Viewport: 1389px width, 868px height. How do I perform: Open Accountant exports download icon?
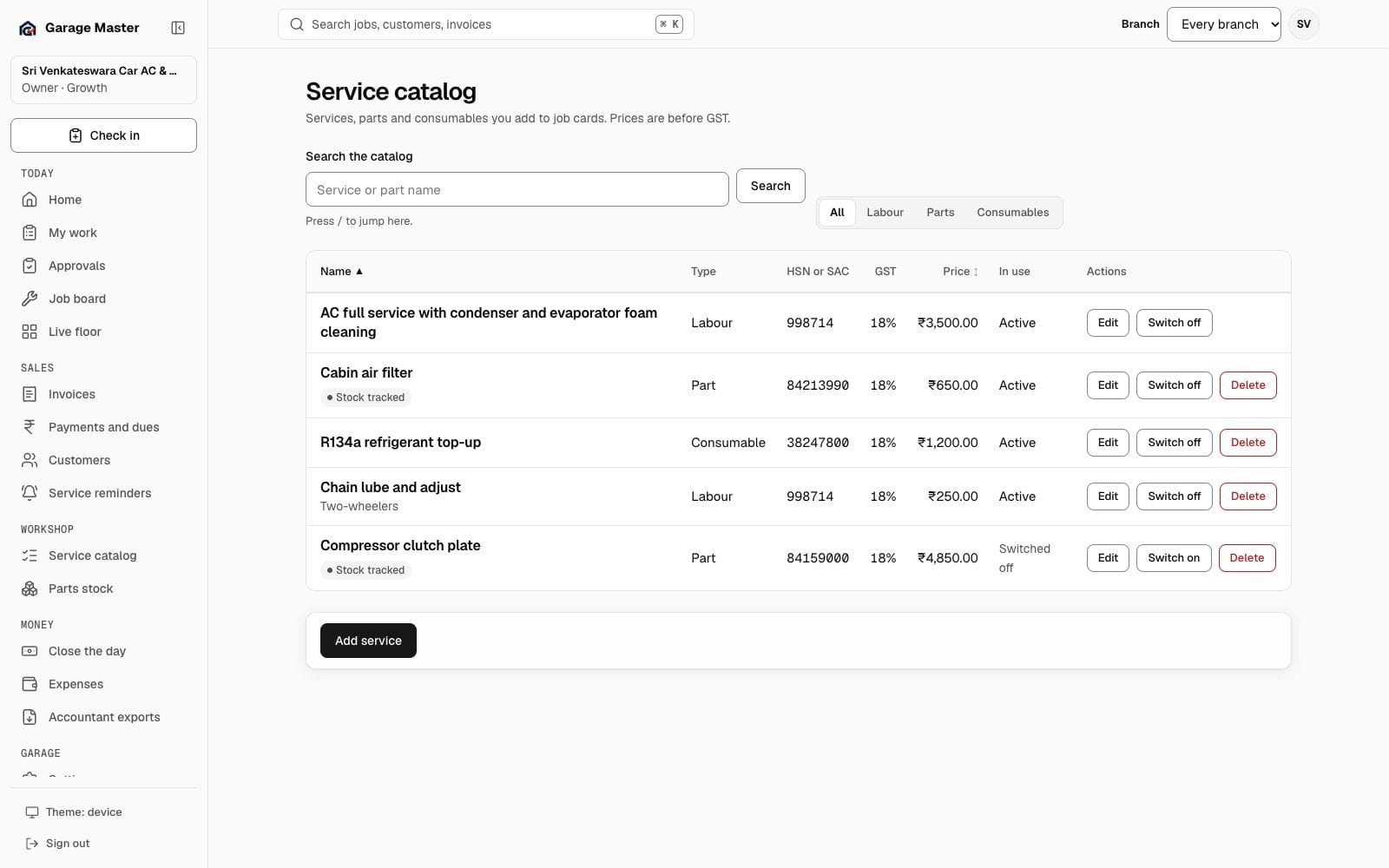[x=30, y=717]
